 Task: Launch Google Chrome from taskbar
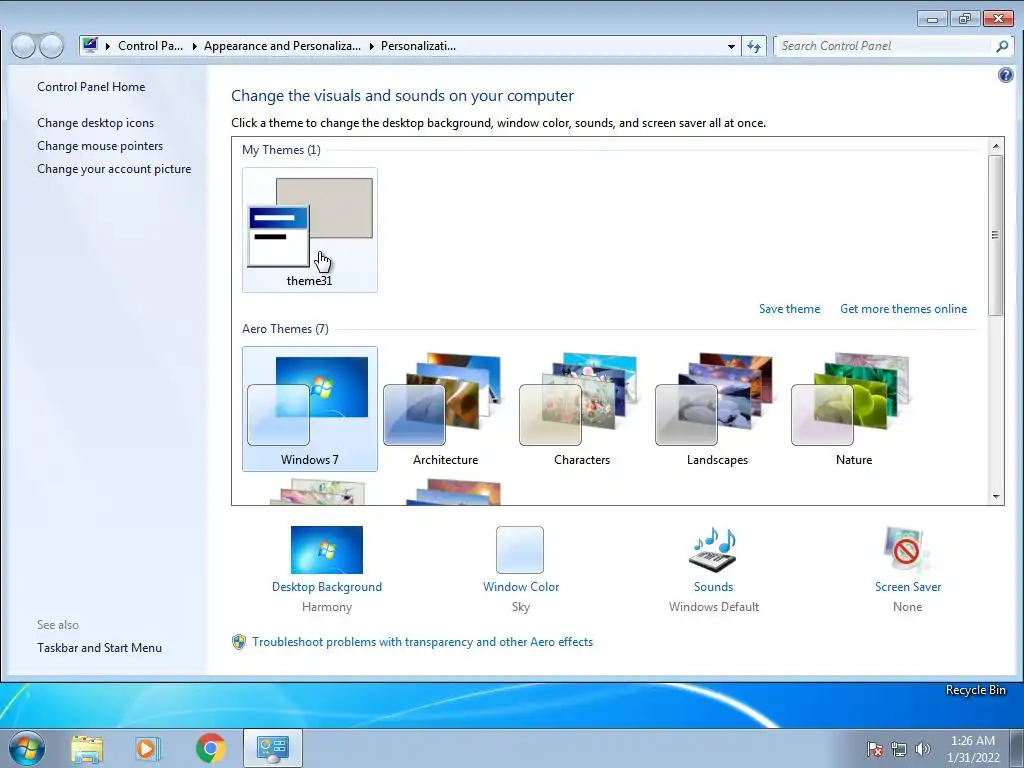click(210, 748)
